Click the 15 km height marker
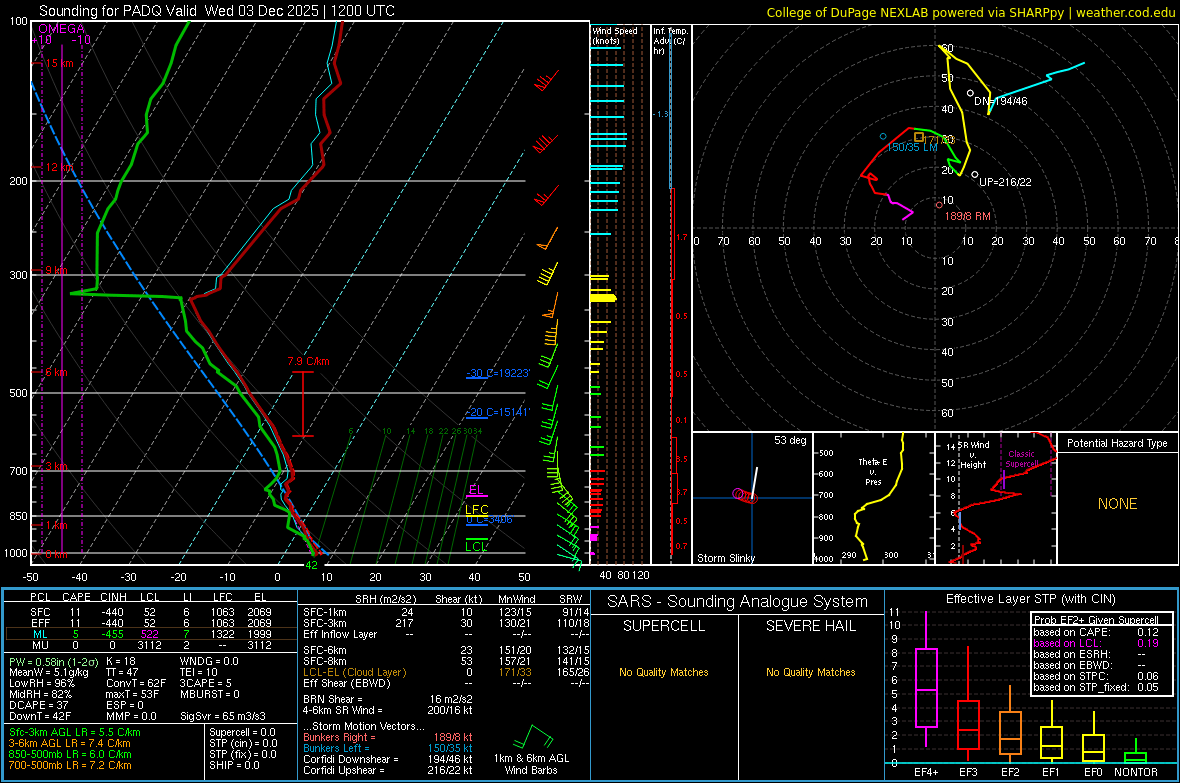This screenshot has height=783, width=1180. point(59,63)
